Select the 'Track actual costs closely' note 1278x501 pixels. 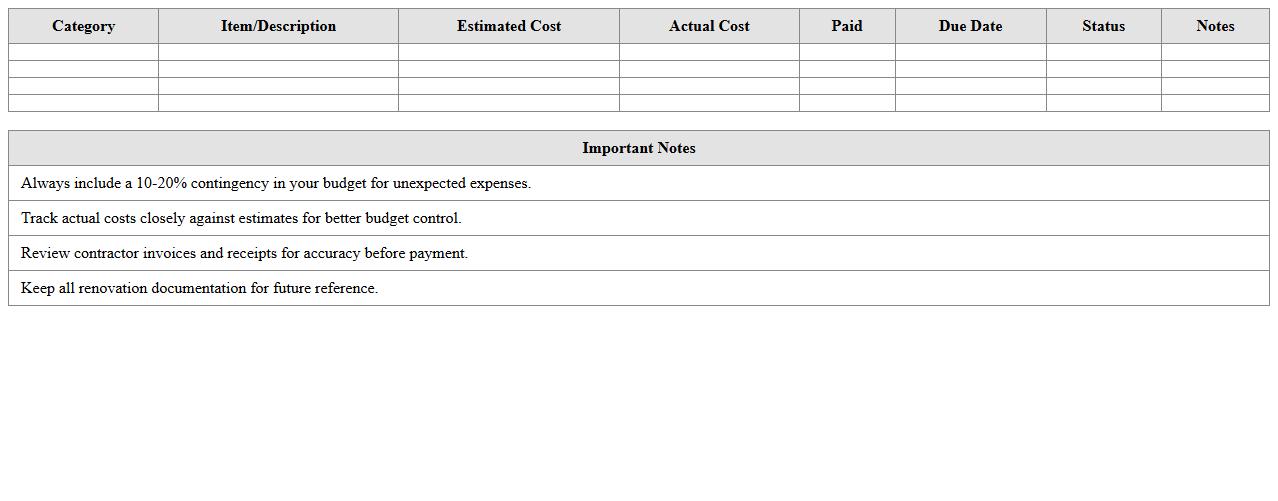click(241, 219)
